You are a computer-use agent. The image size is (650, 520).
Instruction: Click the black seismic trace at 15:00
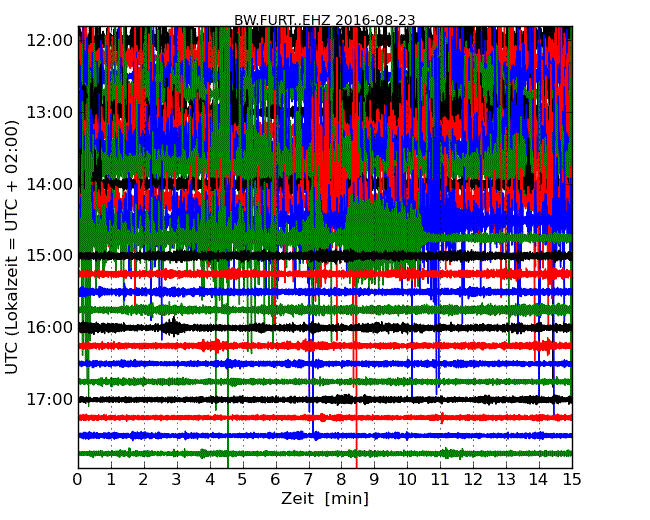click(325, 256)
